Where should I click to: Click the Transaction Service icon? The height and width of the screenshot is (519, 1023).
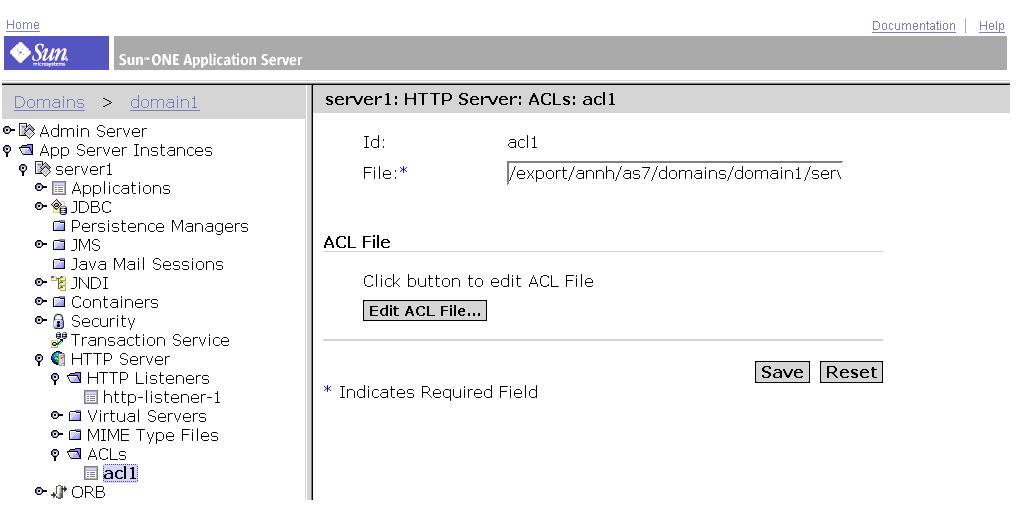59,339
